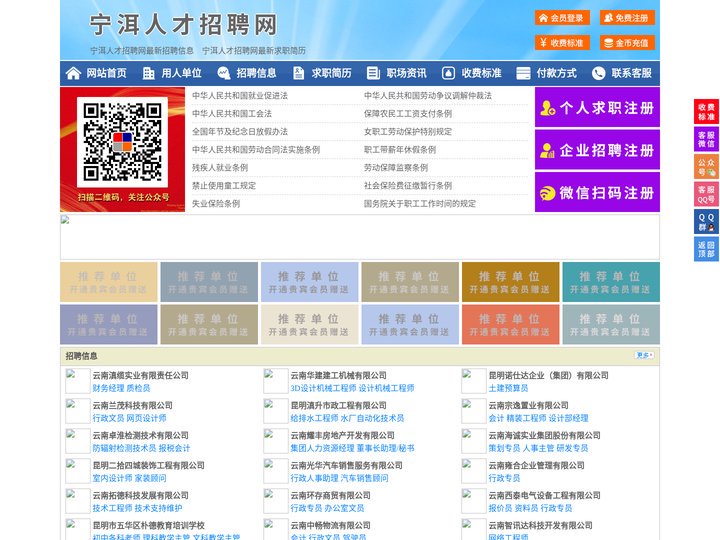Click the orange 收费标准 header button

562,43
